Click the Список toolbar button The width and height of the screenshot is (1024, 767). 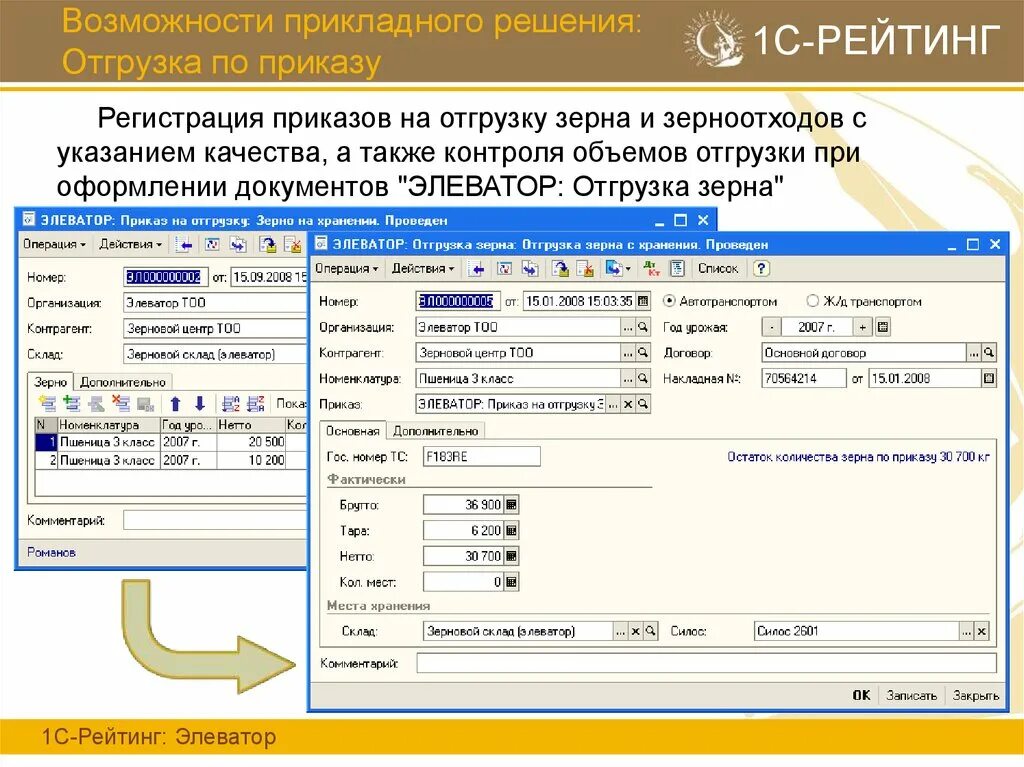(718, 269)
